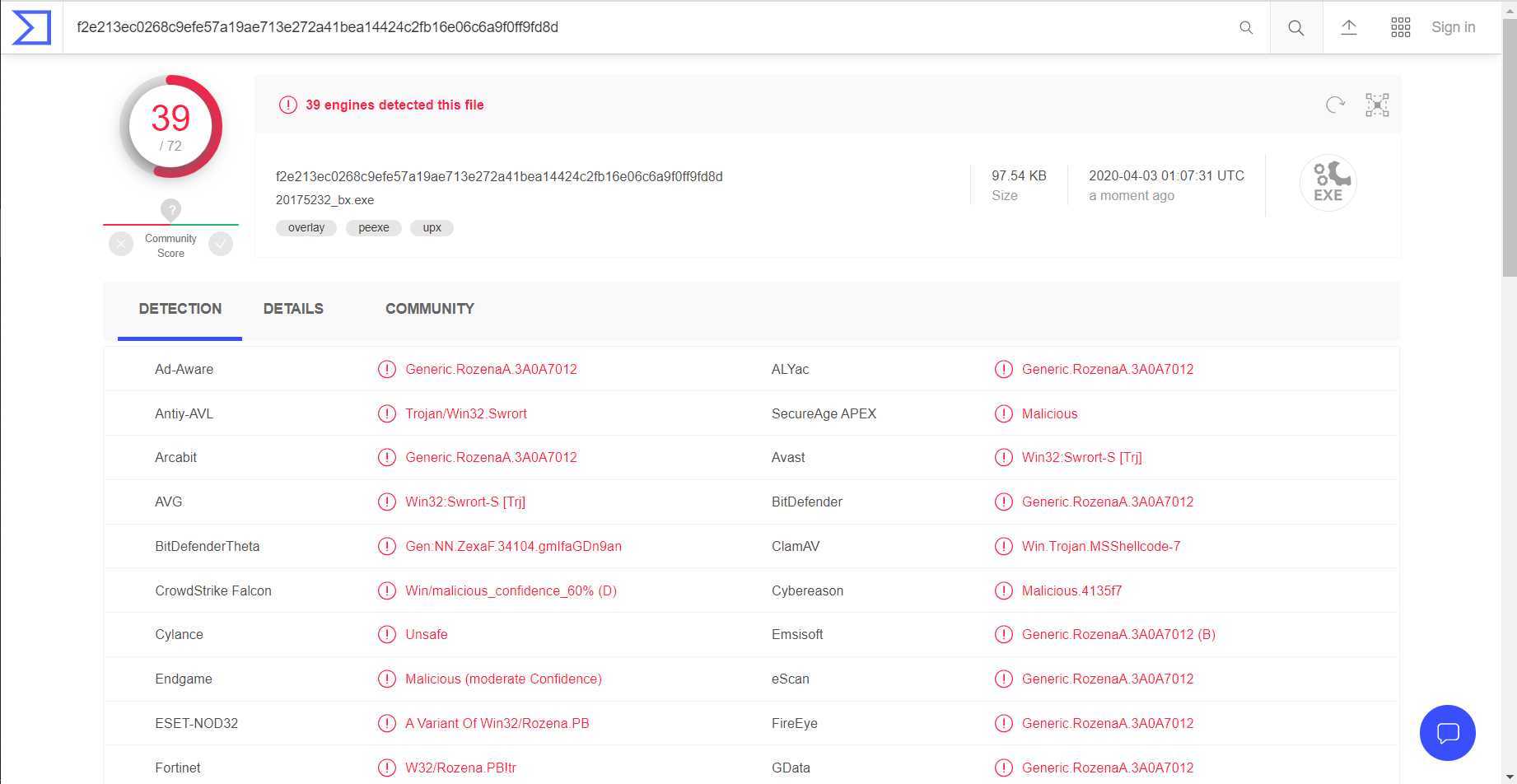Click the 97.54 KB size value
1517x784 pixels.
(x=1019, y=175)
